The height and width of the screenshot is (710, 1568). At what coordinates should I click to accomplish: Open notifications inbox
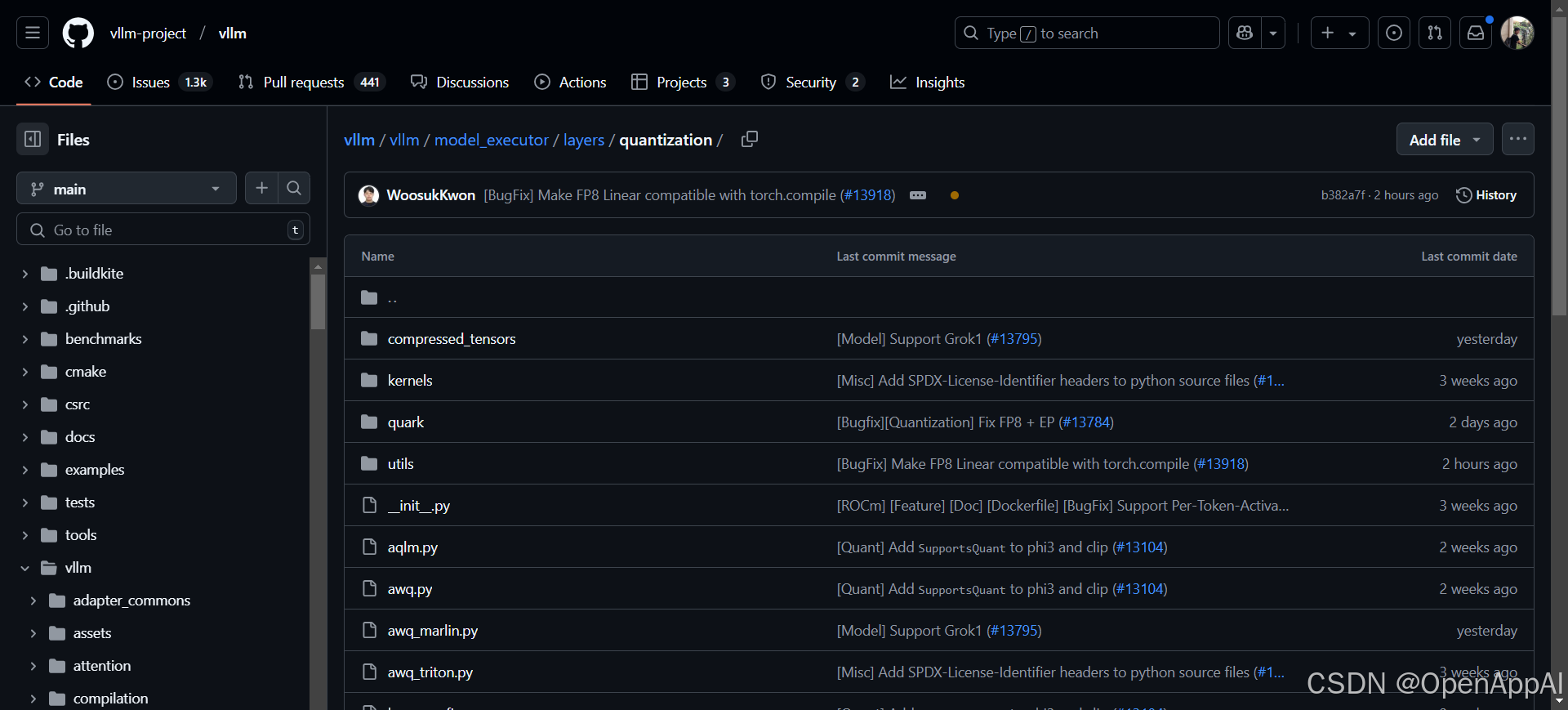[x=1476, y=33]
